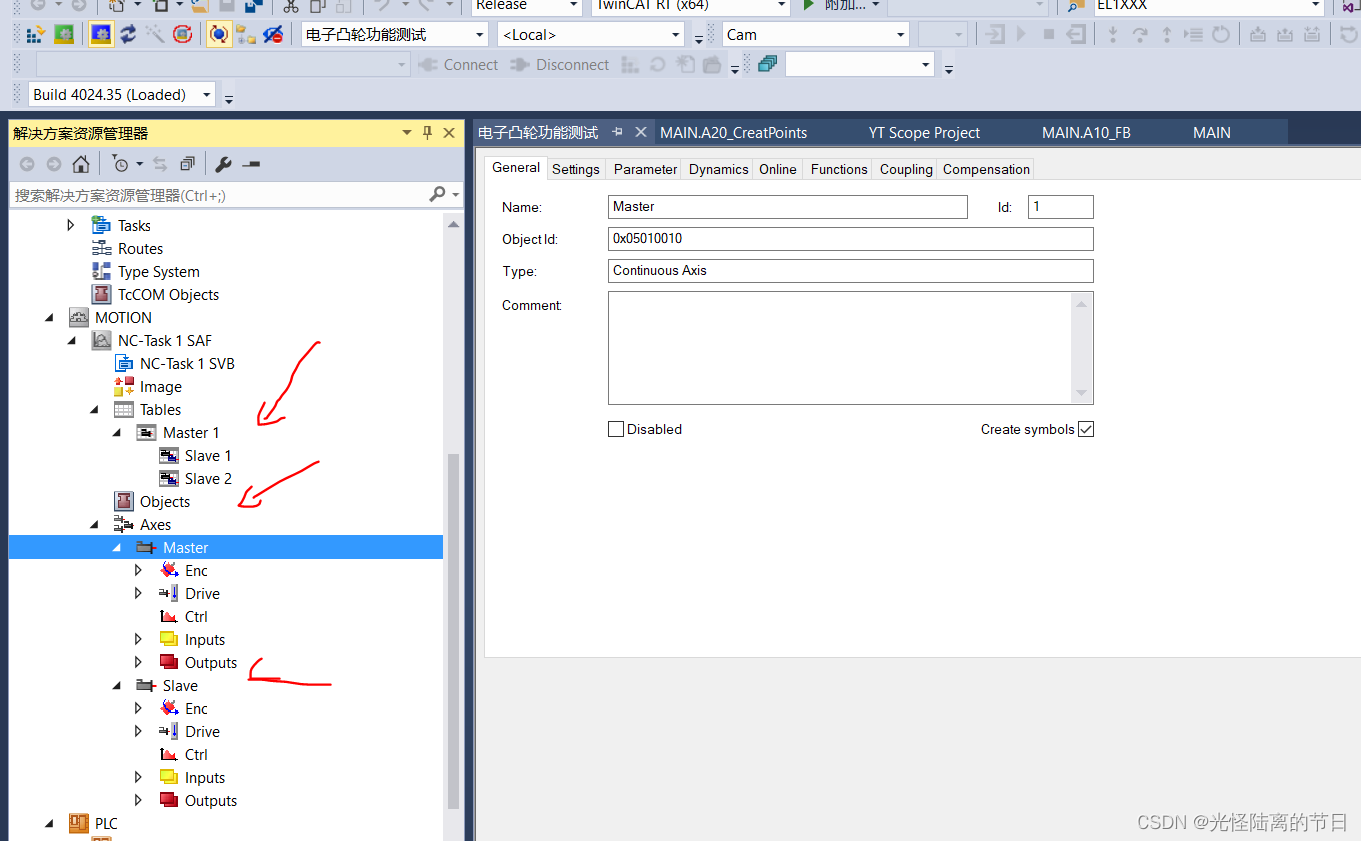Select the Objects node under NC-Task

[x=164, y=501]
